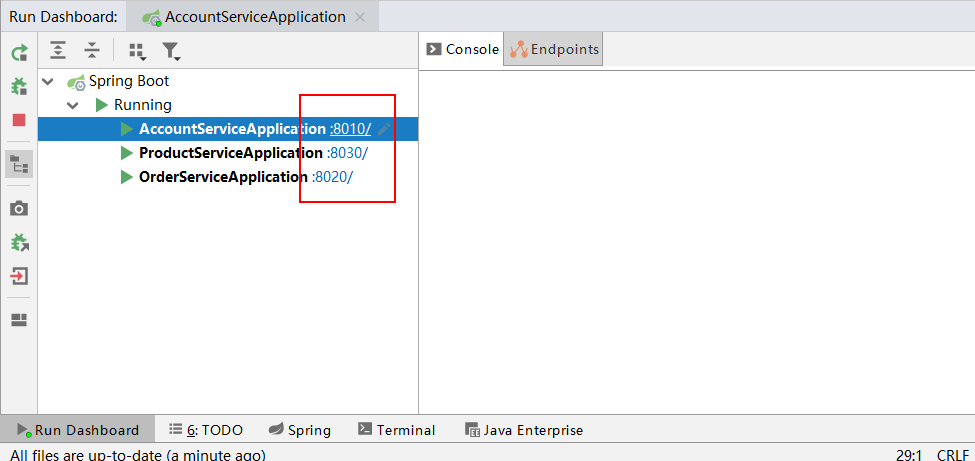Open the :8030/ link for ProductServiceApplication
The image size is (975, 461).
click(x=348, y=153)
